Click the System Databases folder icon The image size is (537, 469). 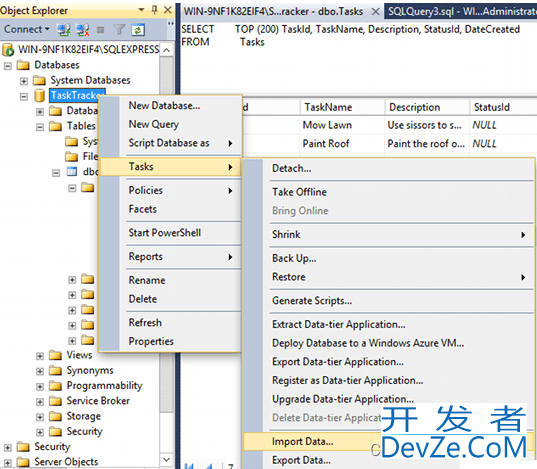coord(39,81)
